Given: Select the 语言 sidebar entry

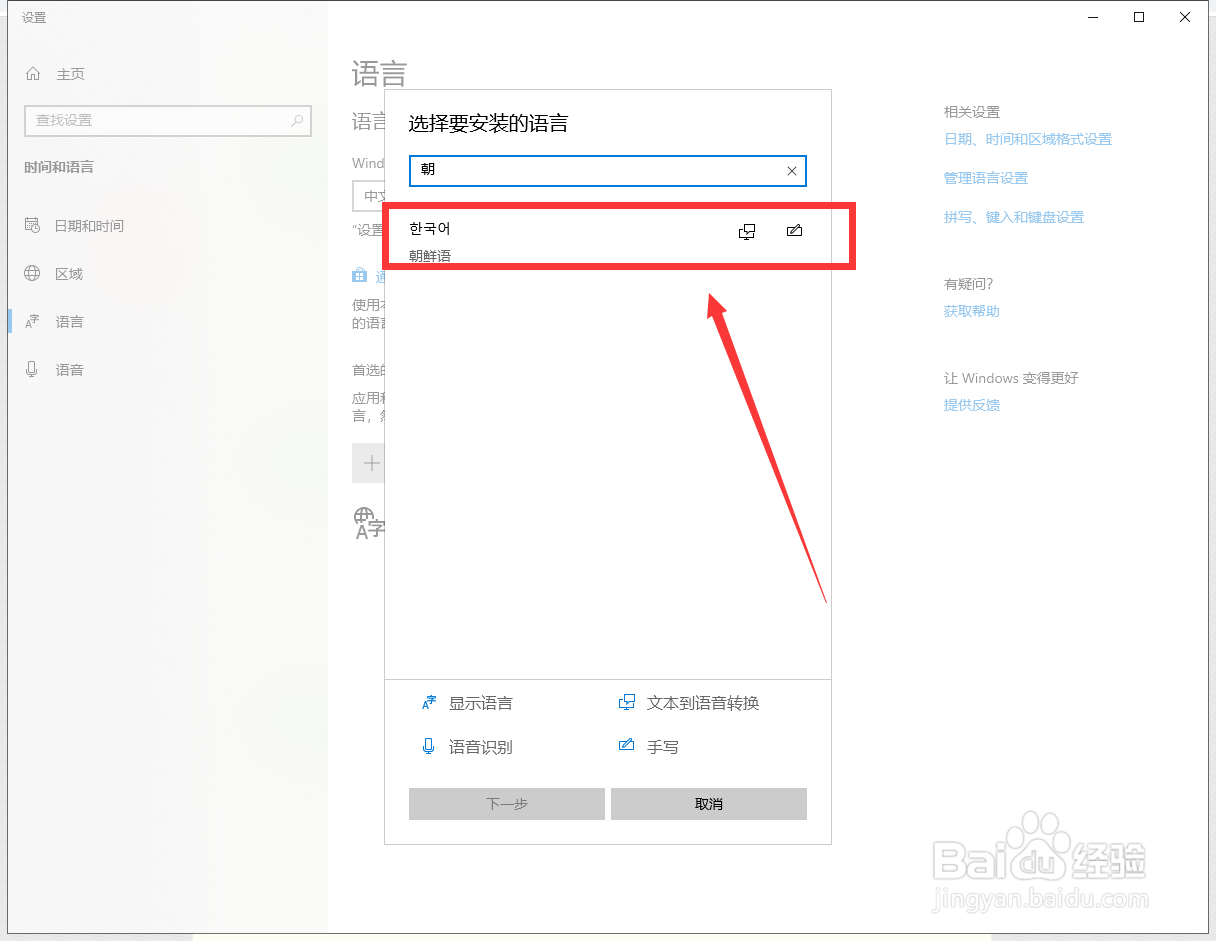Looking at the screenshot, I should click(x=70, y=321).
